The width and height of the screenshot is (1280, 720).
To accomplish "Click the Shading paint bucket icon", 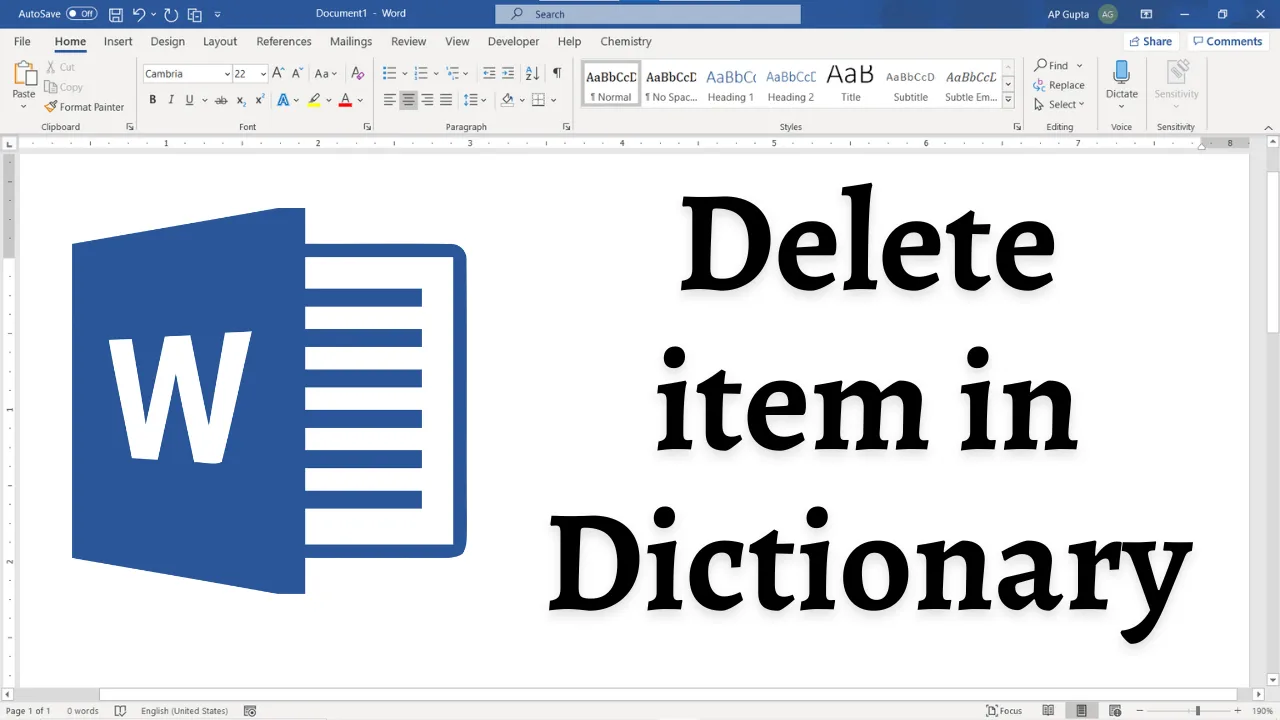I will (507, 99).
